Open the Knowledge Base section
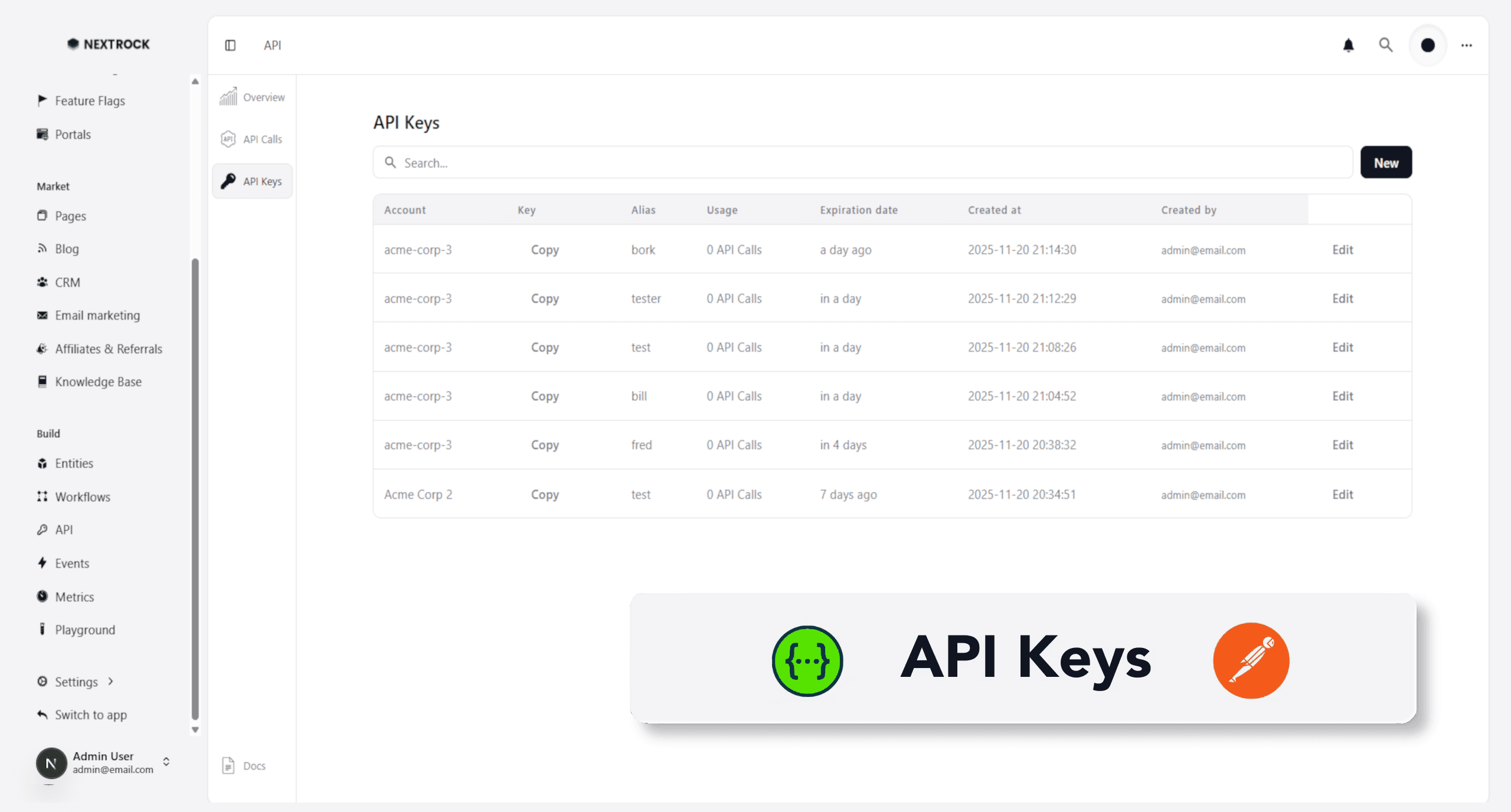Screen dimensions: 1511x812 coord(98,381)
